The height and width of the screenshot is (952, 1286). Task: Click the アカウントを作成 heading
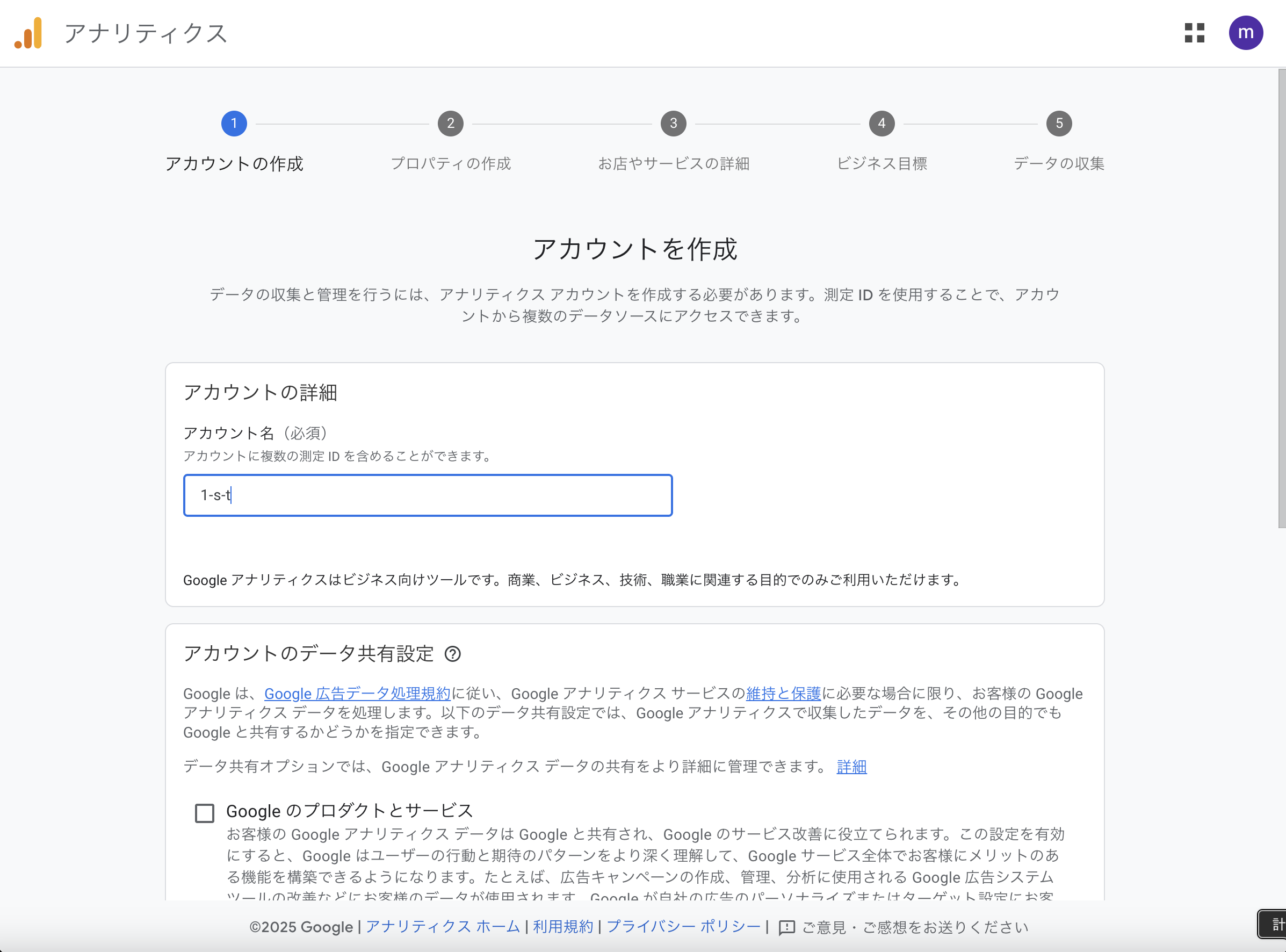pyautogui.click(x=635, y=249)
